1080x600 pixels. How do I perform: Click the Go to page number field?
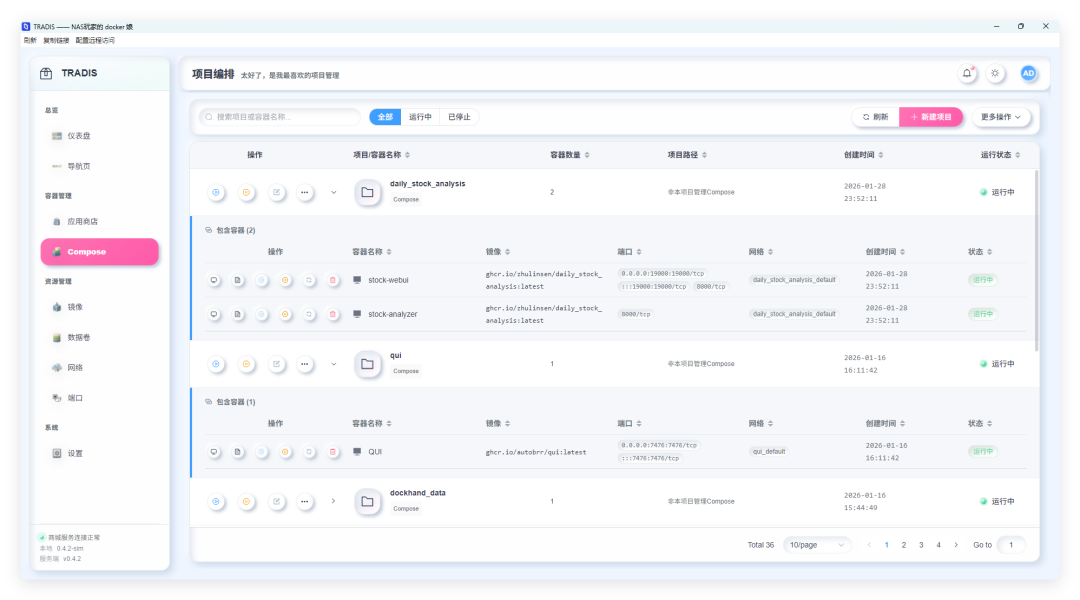(x=1011, y=545)
